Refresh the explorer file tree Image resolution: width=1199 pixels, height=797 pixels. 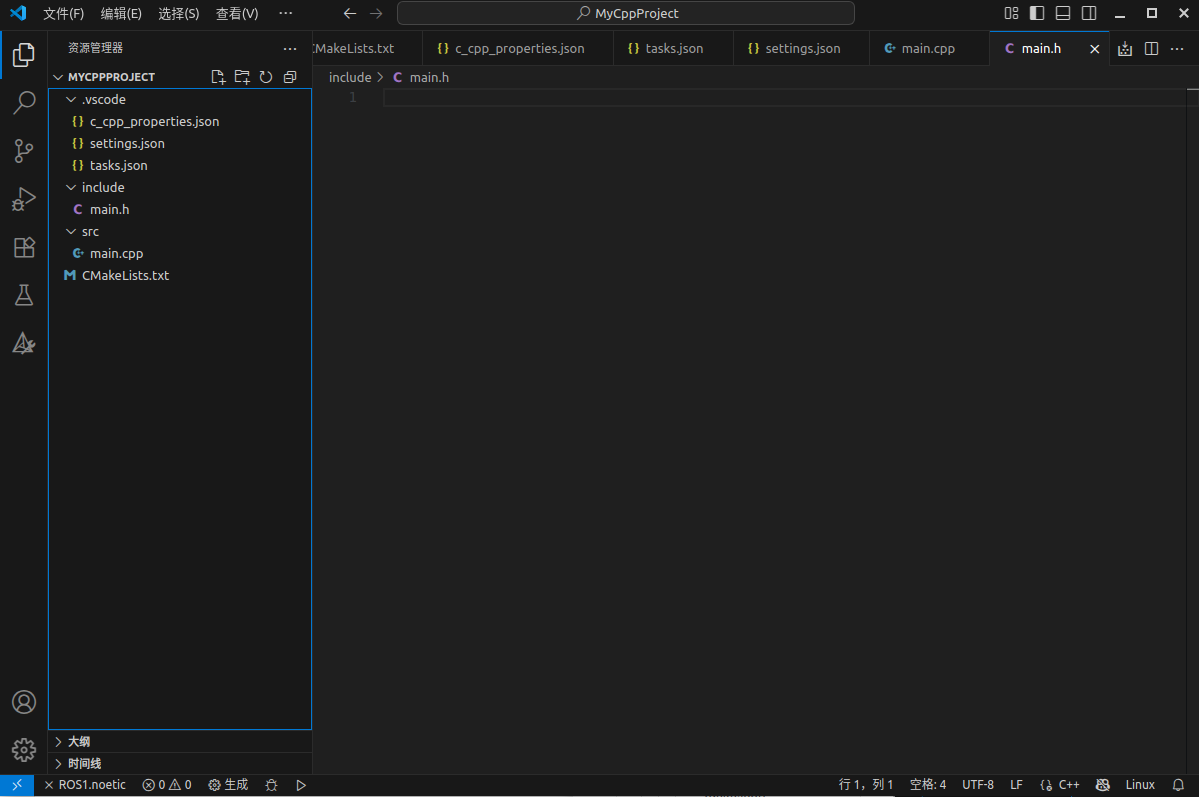pos(266,77)
